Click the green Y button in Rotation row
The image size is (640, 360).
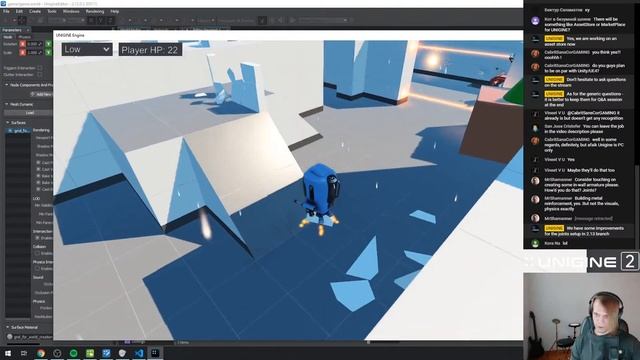[x=49, y=44]
